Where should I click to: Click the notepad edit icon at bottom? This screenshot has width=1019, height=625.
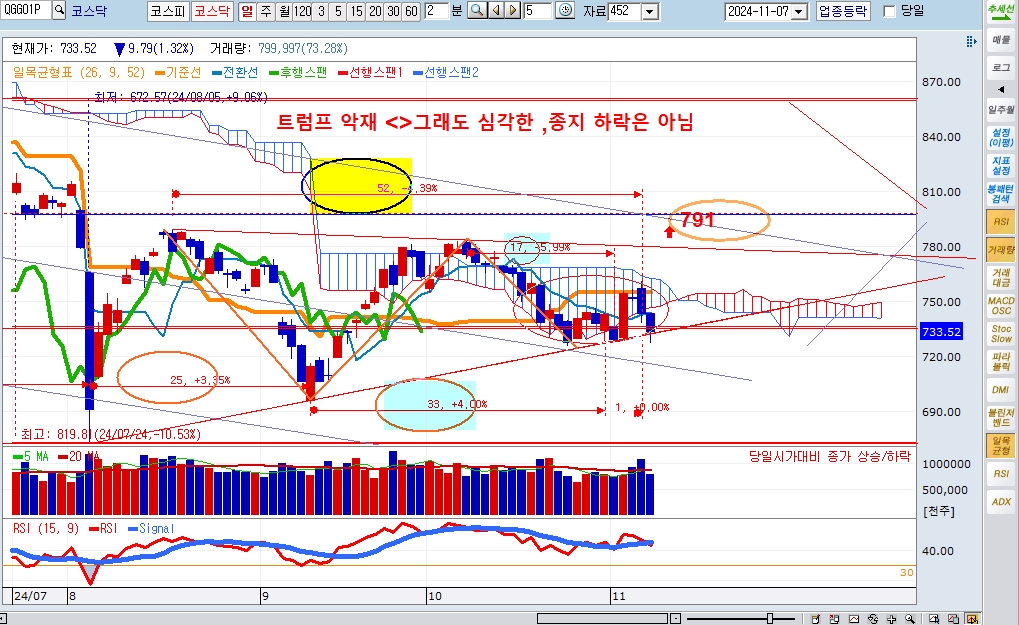pos(816,619)
